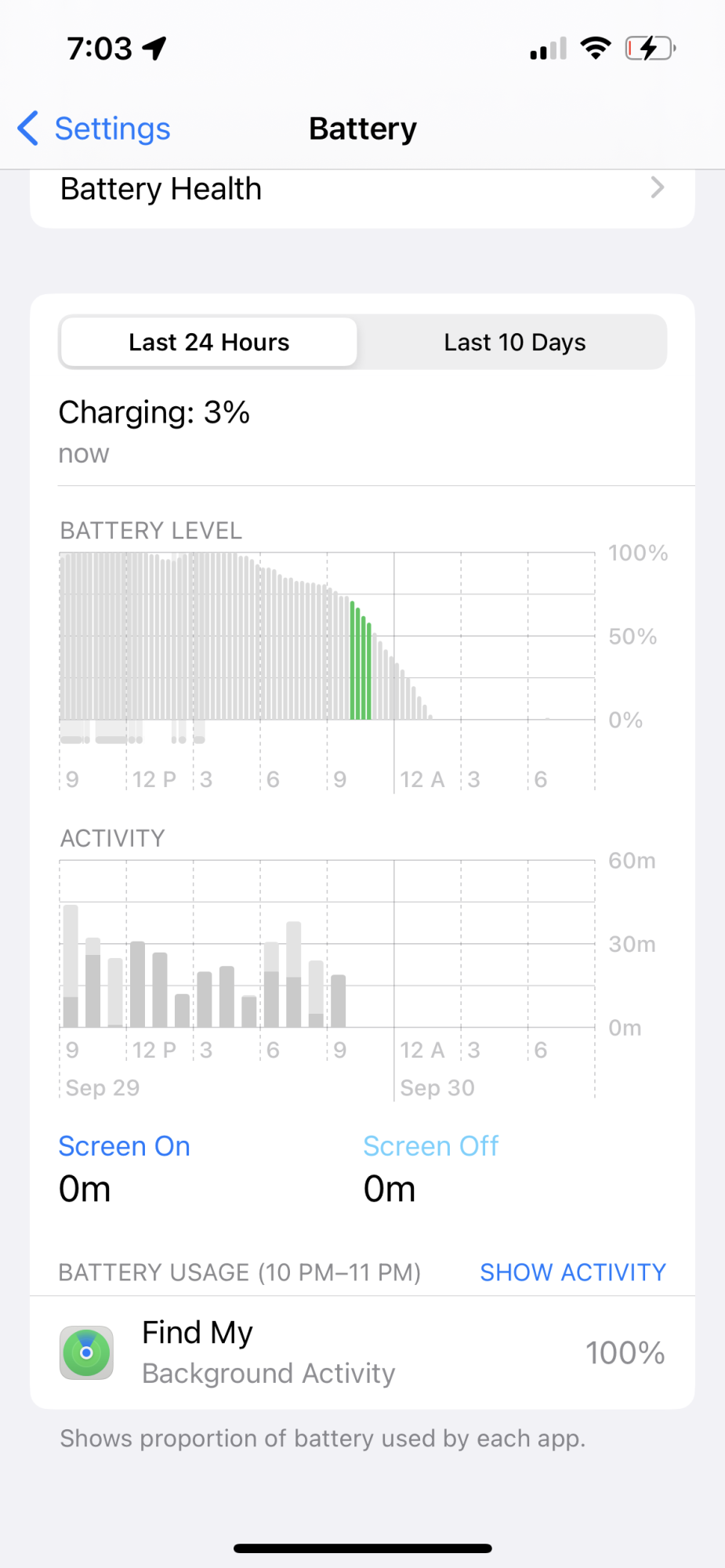Screen dimensions: 725x1568
Task: Tap the cellular signal bars icon
Action: click(x=548, y=49)
